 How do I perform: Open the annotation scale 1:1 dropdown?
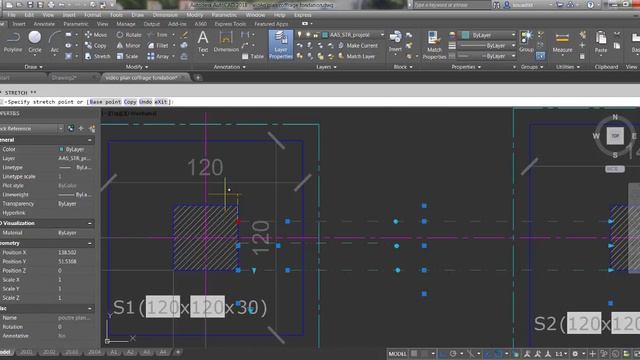tap(561, 353)
